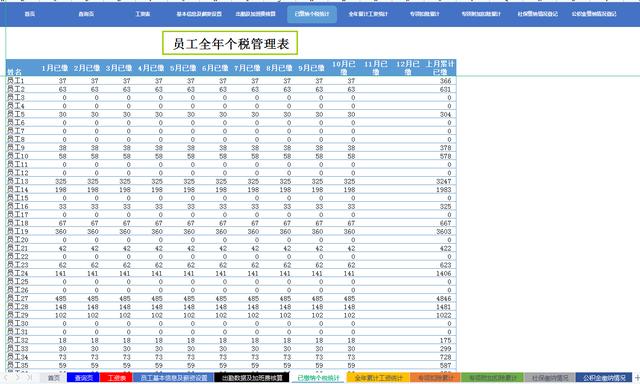This screenshot has width=640, height=384.
Task: Go to 工资表 via top navigation bar
Action: coord(142,14)
